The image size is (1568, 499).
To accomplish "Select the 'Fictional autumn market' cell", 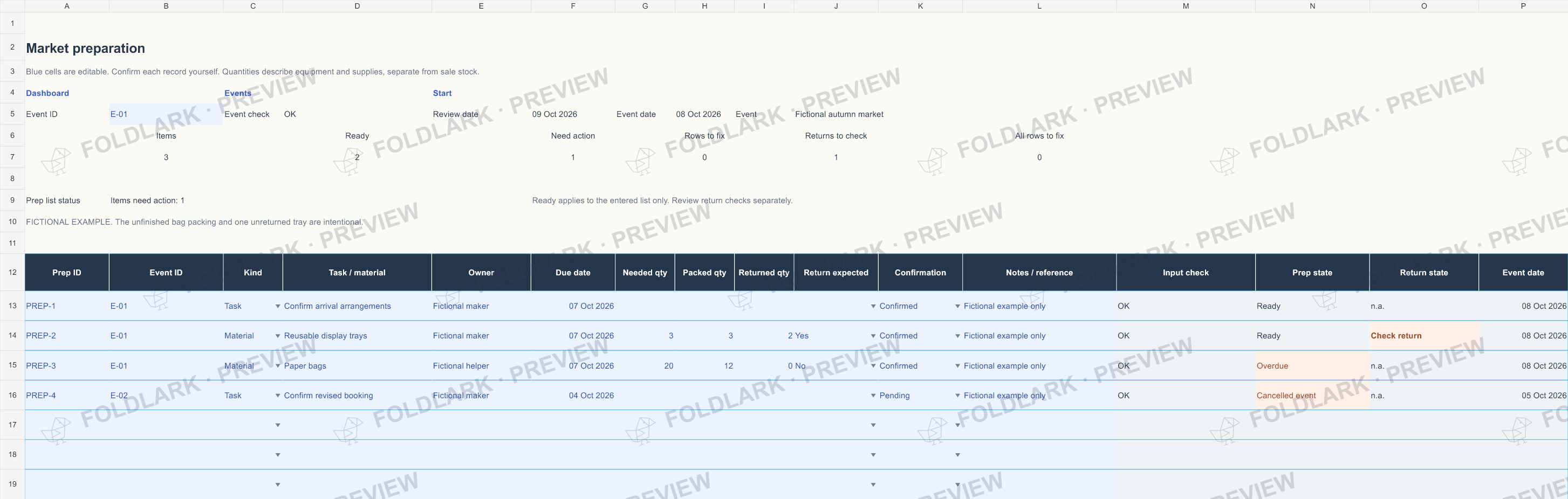I will pyautogui.click(x=839, y=114).
